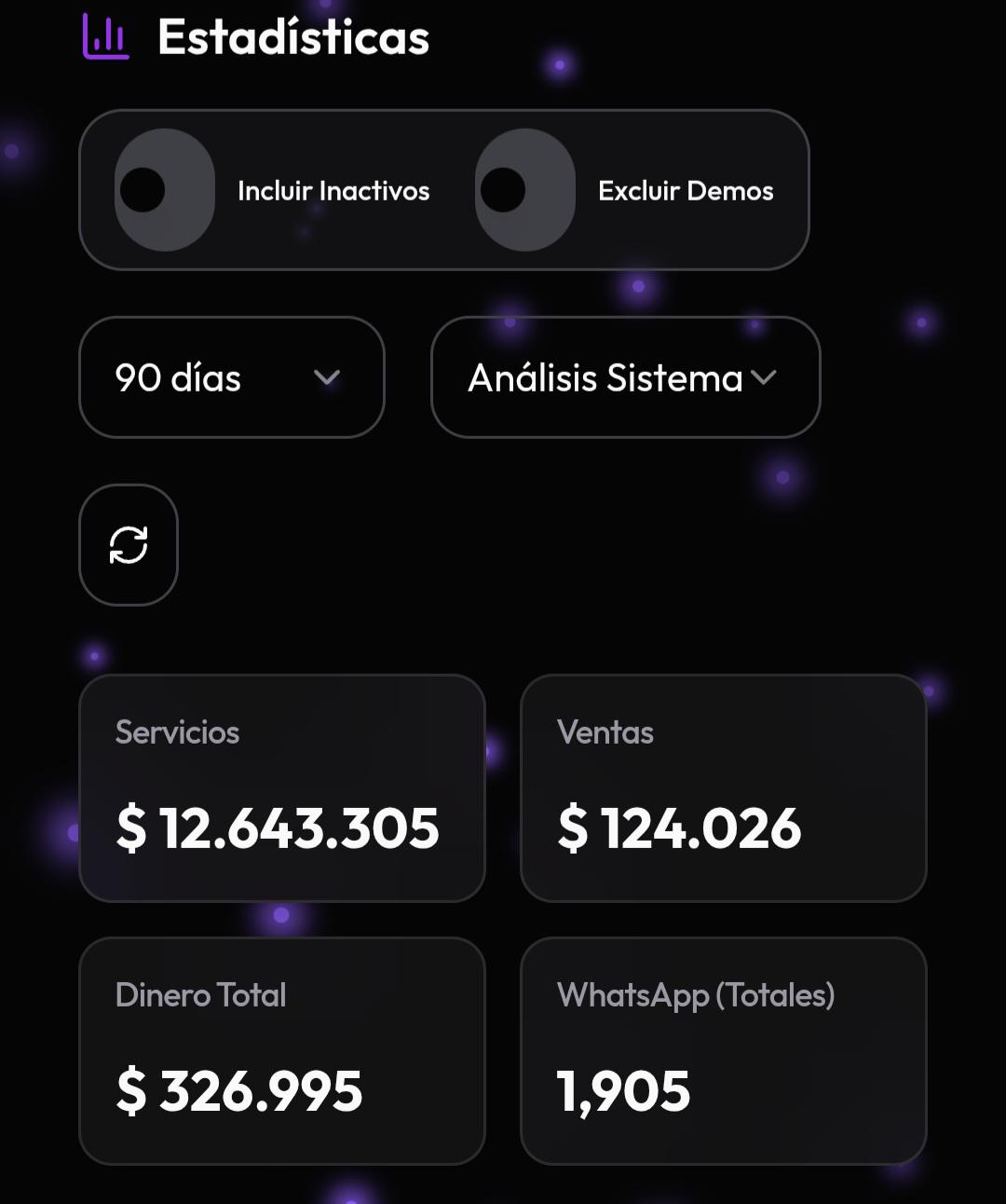Open the 90 días period dropdown

pyautogui.click(x=232, y=377)
